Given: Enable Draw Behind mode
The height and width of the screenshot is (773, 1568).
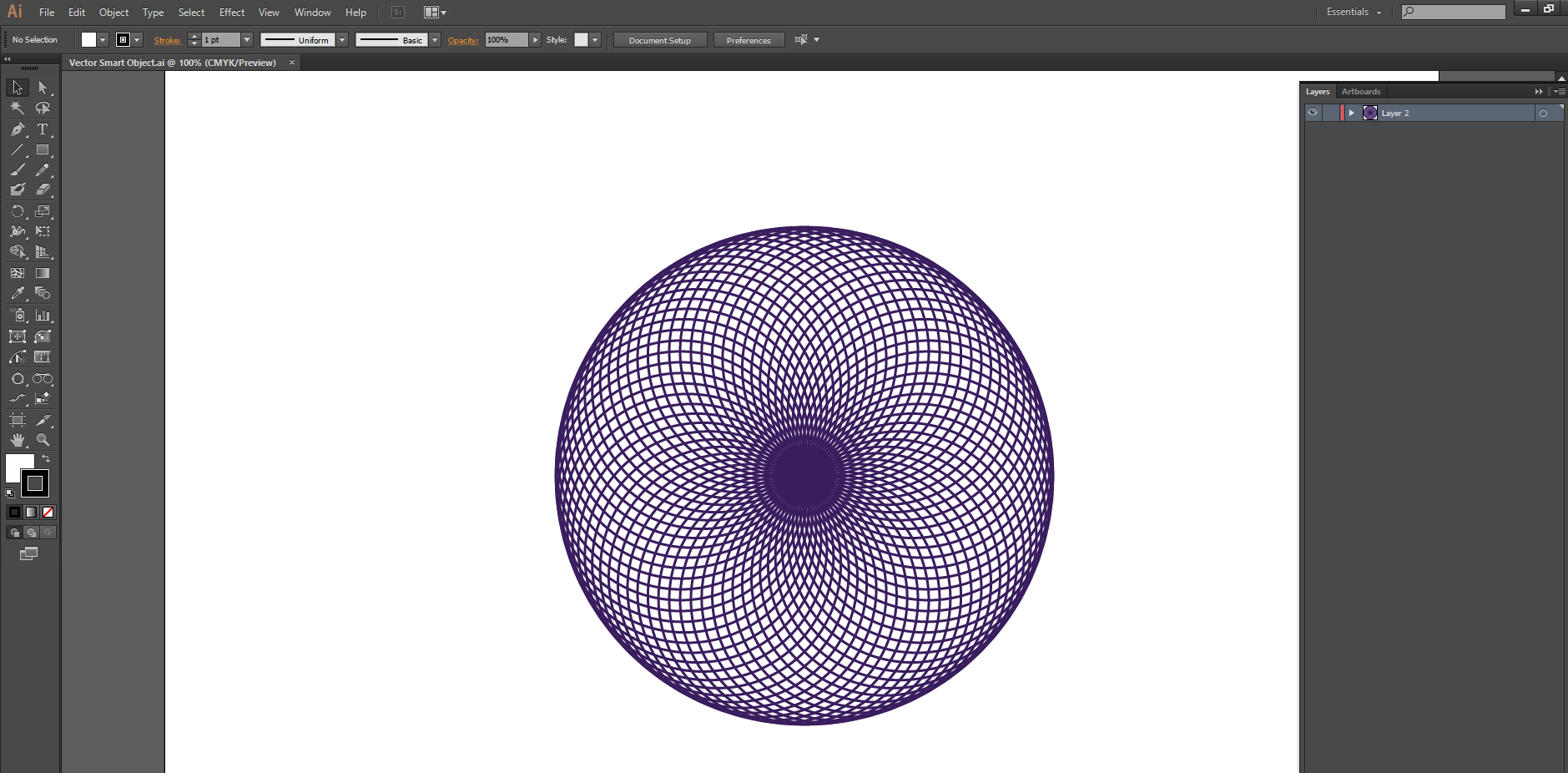Looking at the screenshot, I should click(31, 532).
